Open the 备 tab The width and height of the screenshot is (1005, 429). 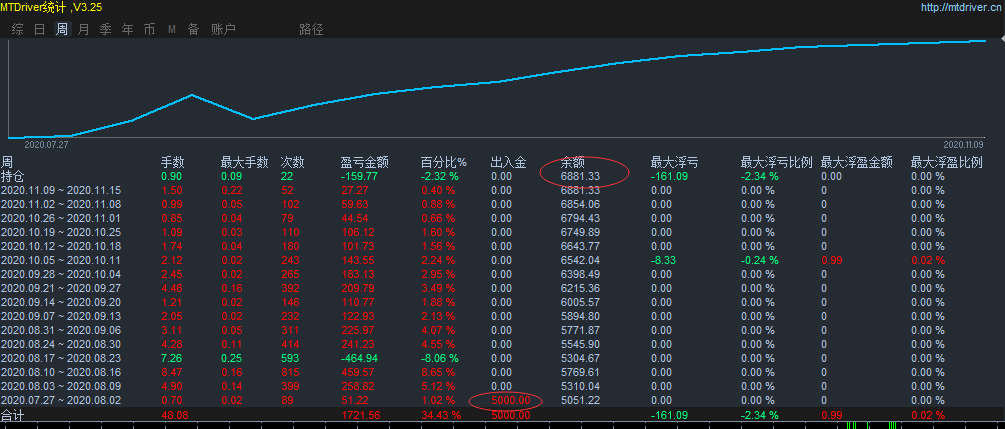pos(193,29)
